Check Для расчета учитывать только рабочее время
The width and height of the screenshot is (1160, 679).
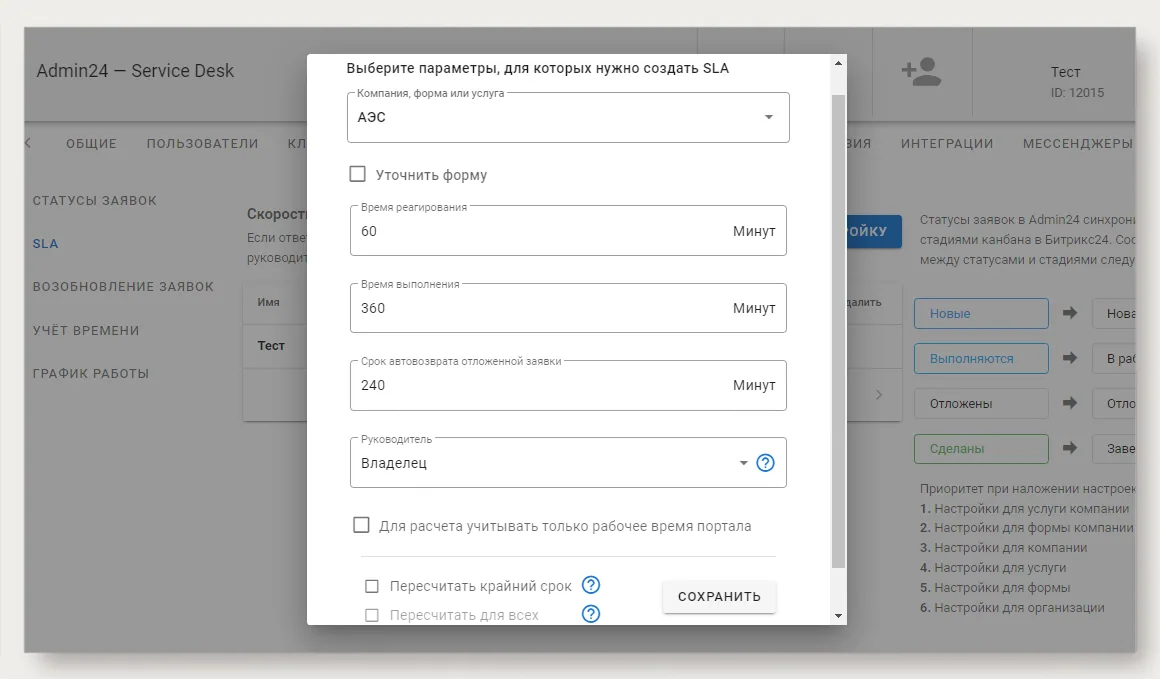click(x=361, y=525)
